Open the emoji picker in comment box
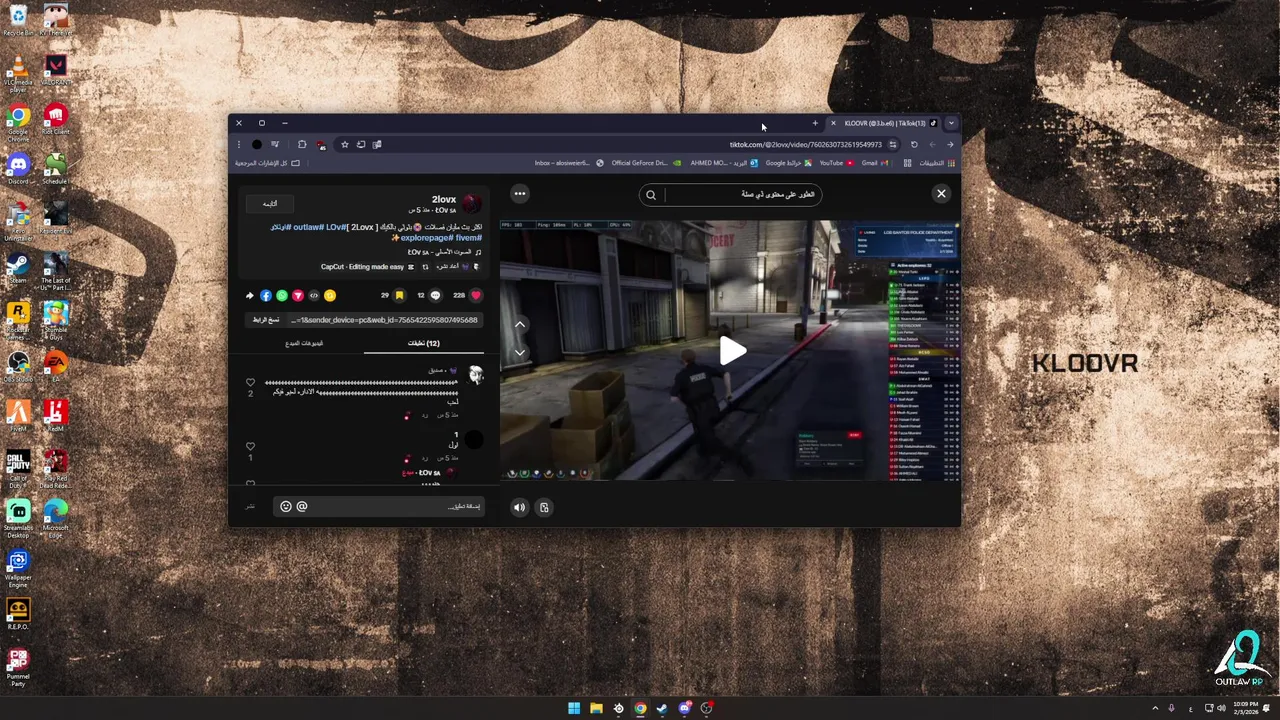The image size is (1280, 720). [286, 507]
